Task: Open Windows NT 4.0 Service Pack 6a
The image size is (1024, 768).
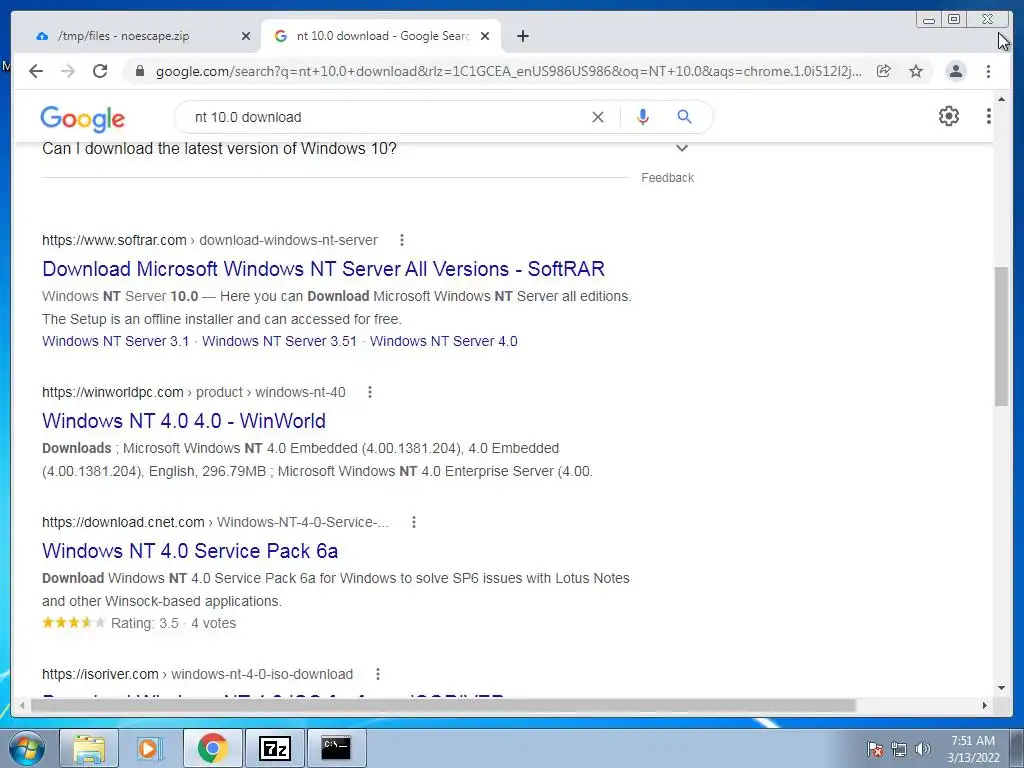Action: point(190,551)
